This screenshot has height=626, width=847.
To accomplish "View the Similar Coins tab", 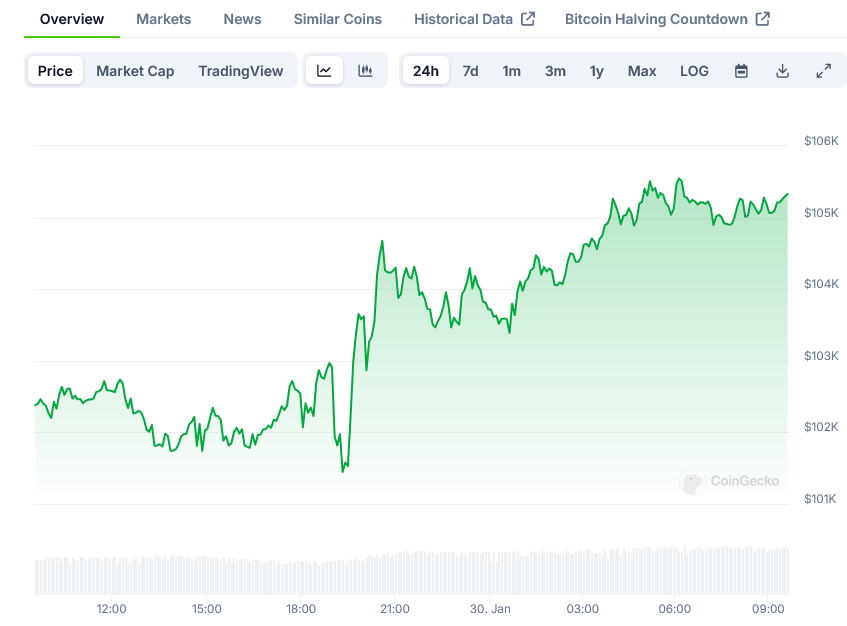I will [x=337, y=19].
